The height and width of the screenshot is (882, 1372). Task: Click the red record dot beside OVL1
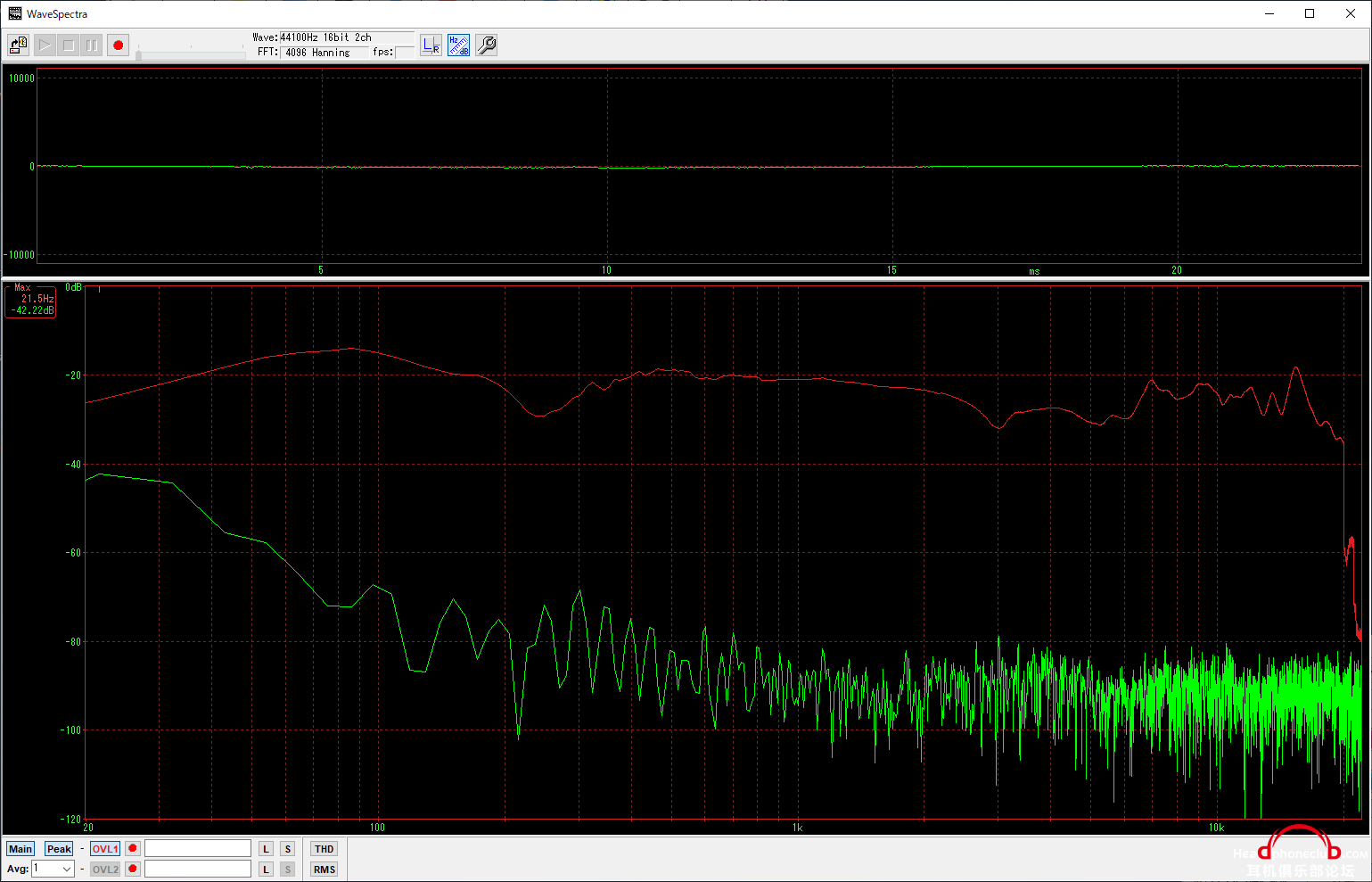133,848
